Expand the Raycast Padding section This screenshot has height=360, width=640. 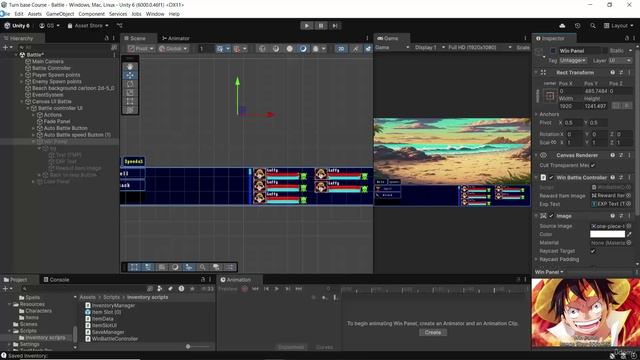[x=536, y=260]
